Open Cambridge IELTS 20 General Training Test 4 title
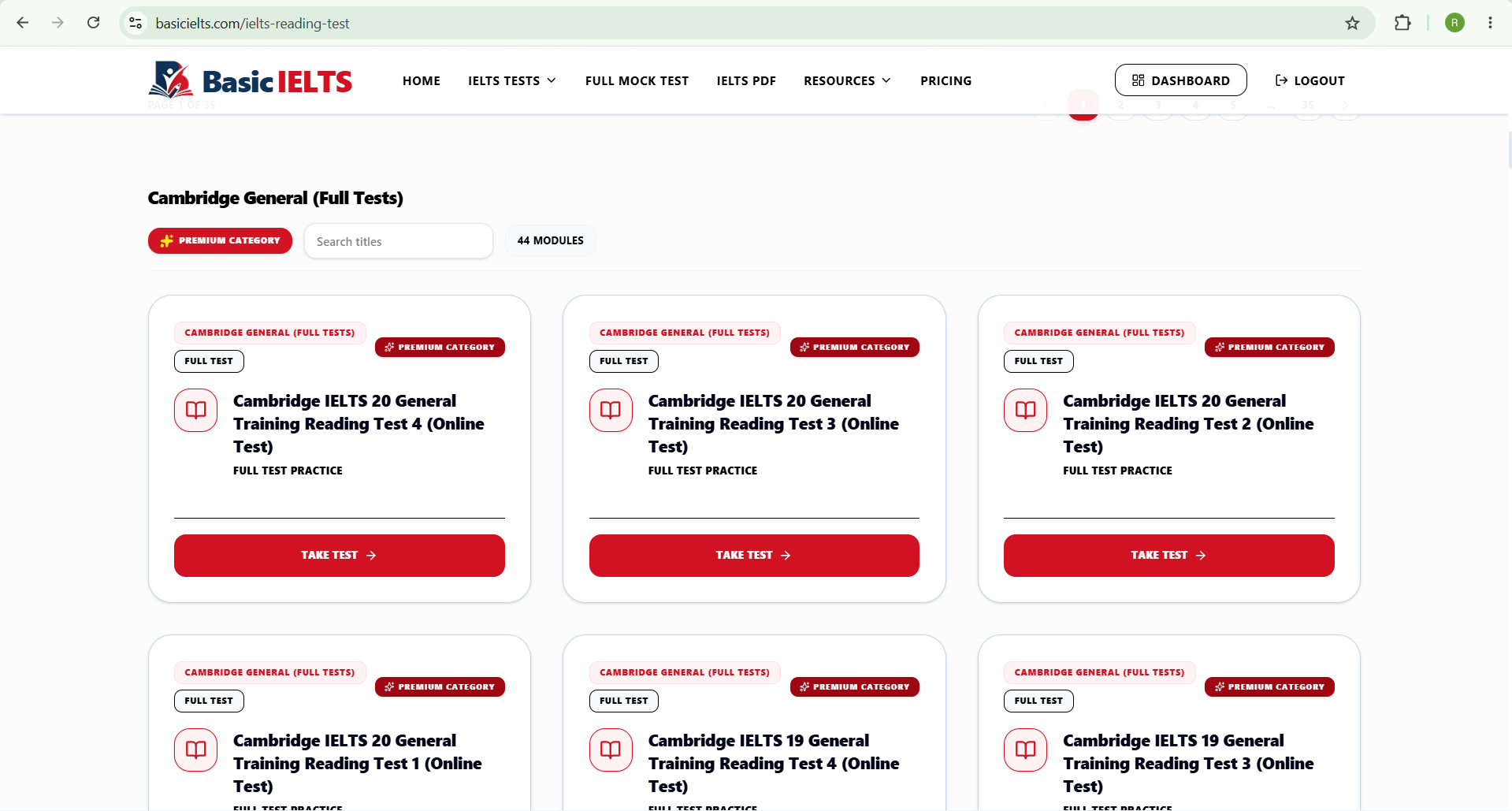 [x=358, y=424]
